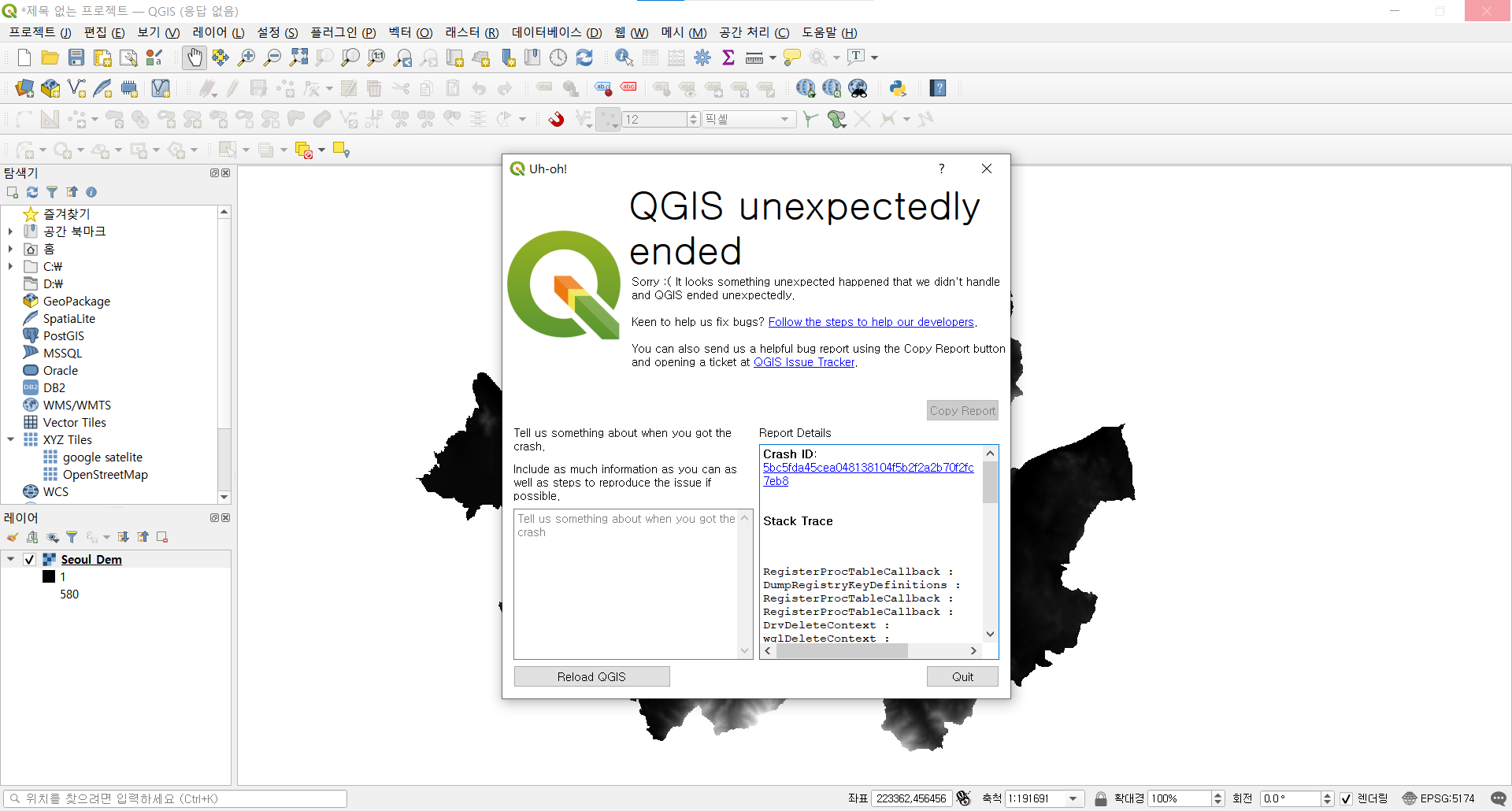Expand the 홈 tree node

tap(11, 249)
